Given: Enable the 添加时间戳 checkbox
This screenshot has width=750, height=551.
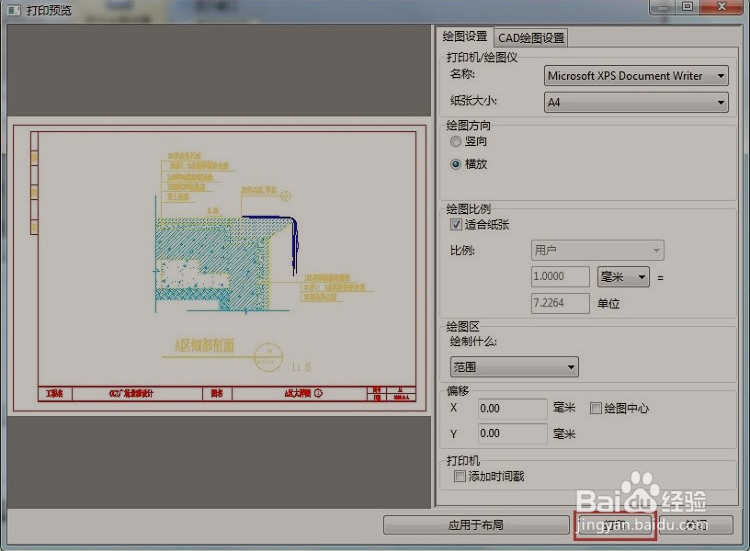Looking at the screenshot, I should [x=460, y=476].
